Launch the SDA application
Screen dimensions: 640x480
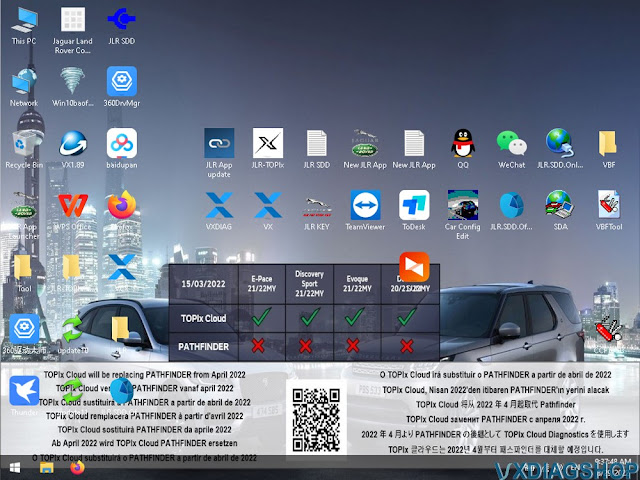tap(560, 211)
